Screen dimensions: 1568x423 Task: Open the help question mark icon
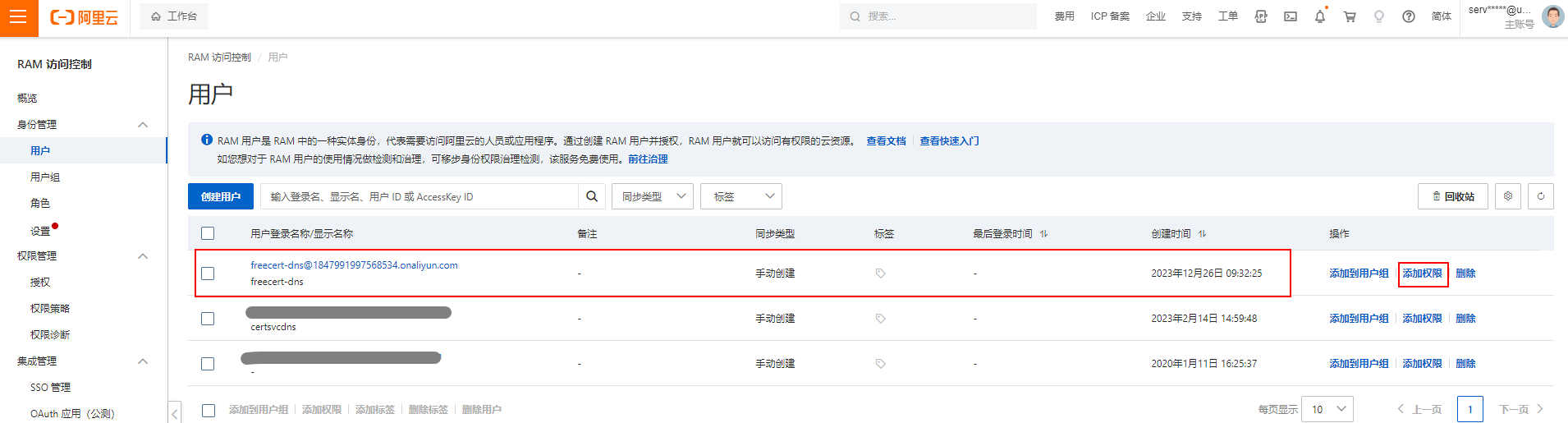1409,16
